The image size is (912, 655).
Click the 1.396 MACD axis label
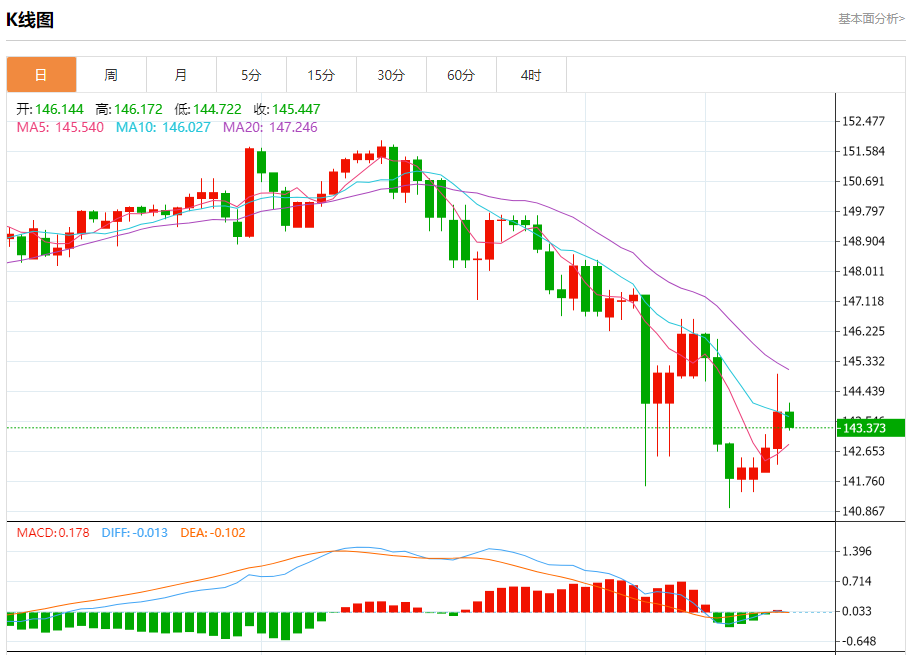point(857,551)
